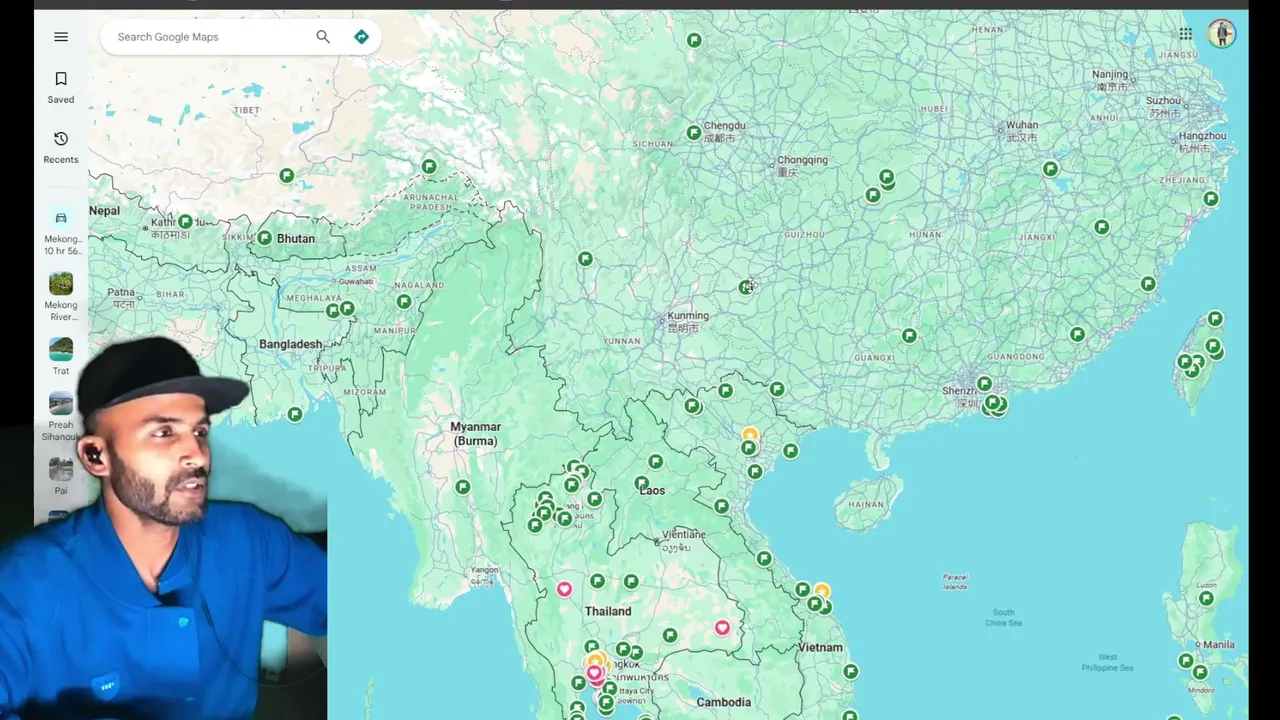This screenshot has width=1280, height=720.
Task: Select the green flag pin at Chengdu
Action: point(694,133)
